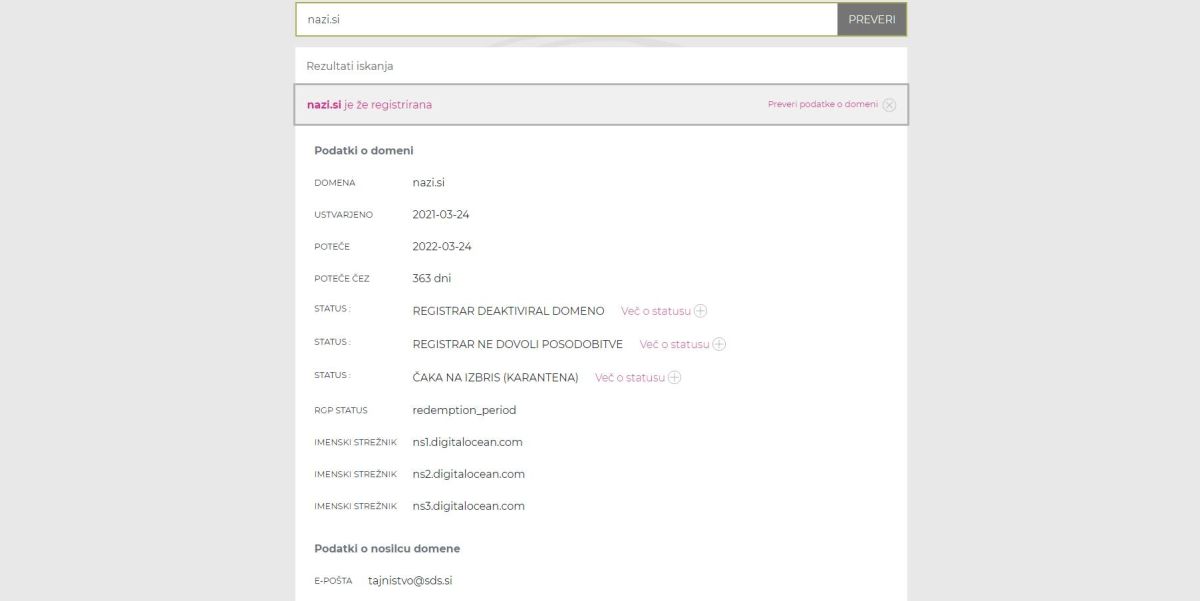Open the 'Preveri podatke o domeni' link
Image resolution: width=1200 pixels, height=601 pixels.
822,104
